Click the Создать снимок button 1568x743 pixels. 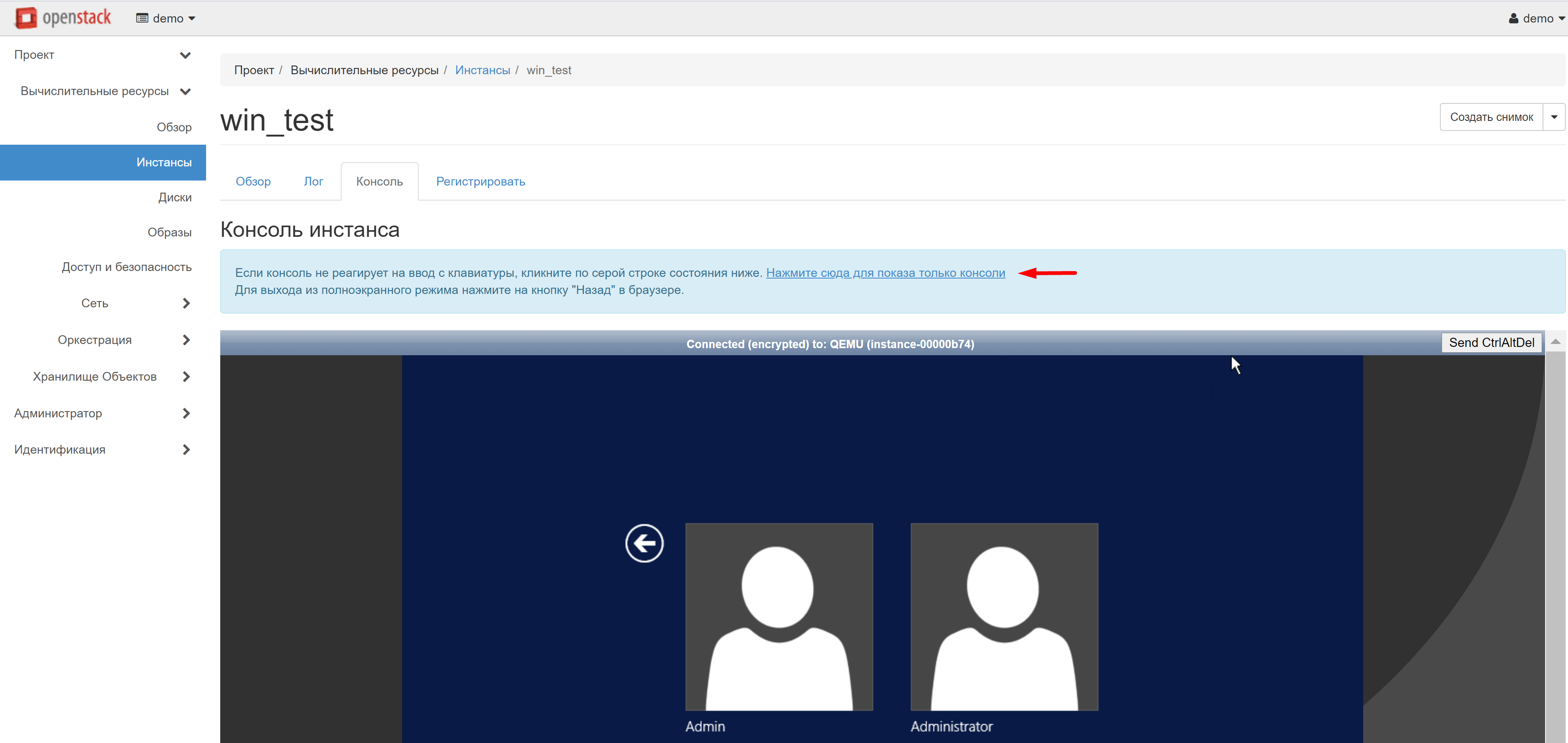(x=1491, y=117)
